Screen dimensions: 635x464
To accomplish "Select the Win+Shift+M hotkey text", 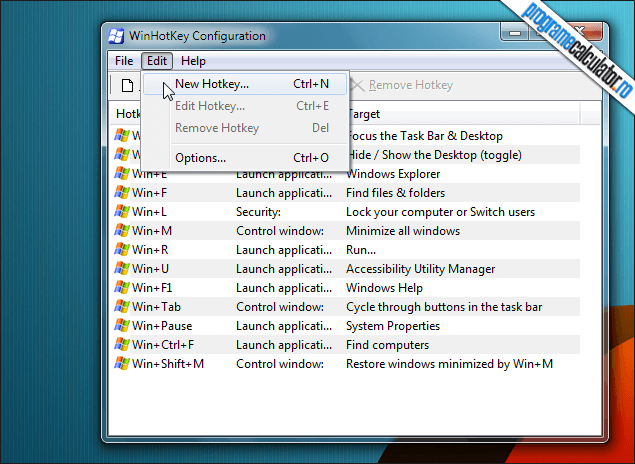I will [x=168, y=364].
